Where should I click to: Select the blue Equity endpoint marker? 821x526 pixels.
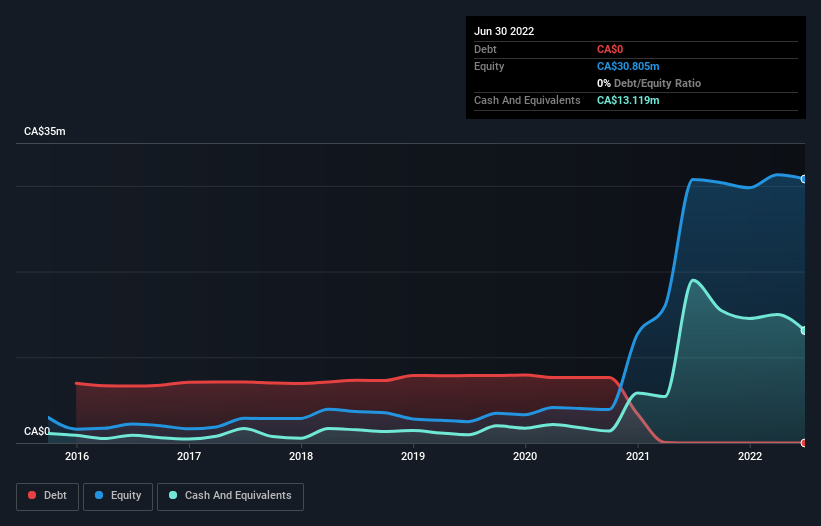pos(804,179)
